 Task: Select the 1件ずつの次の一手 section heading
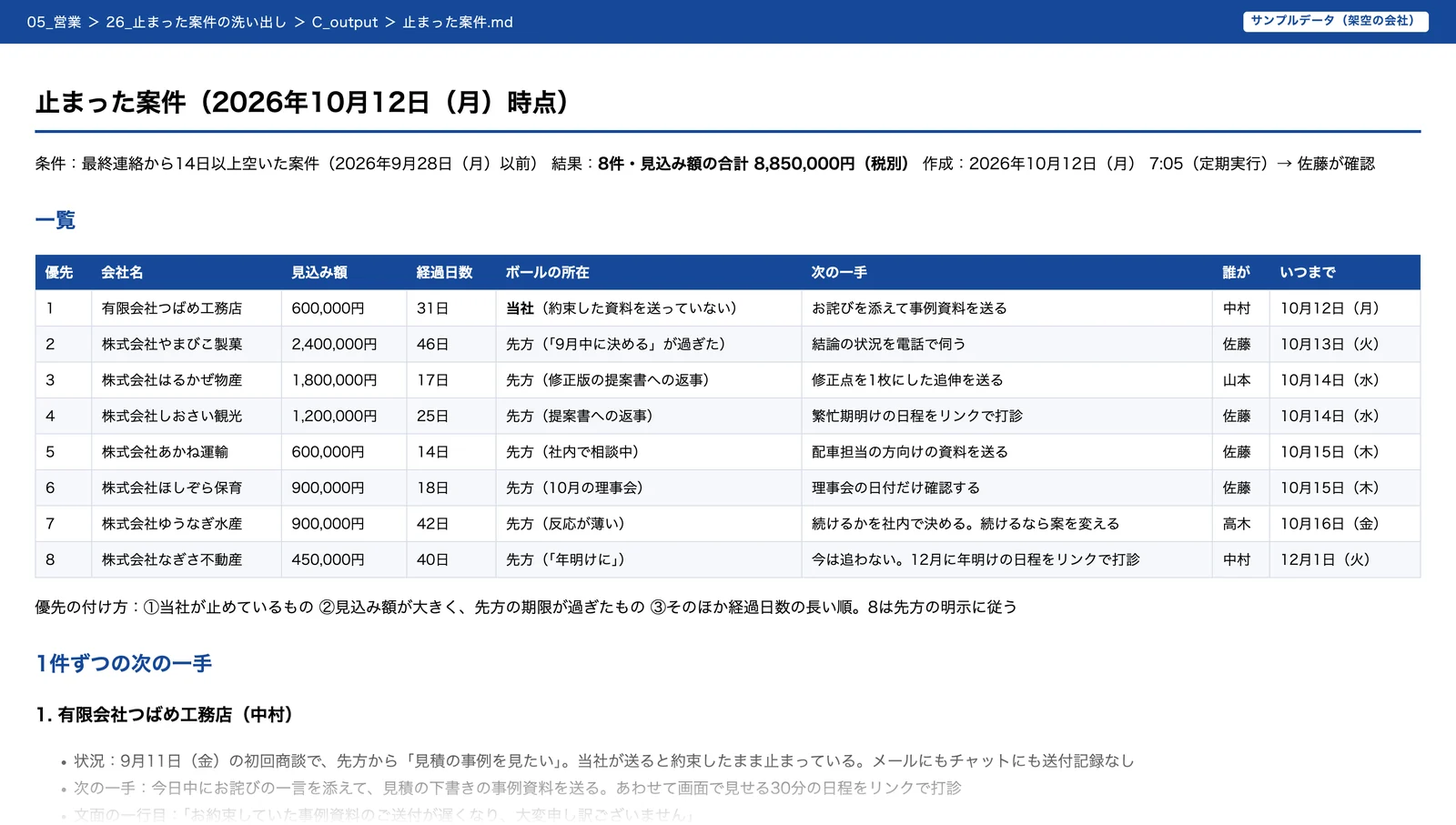[x=124, y=663]
